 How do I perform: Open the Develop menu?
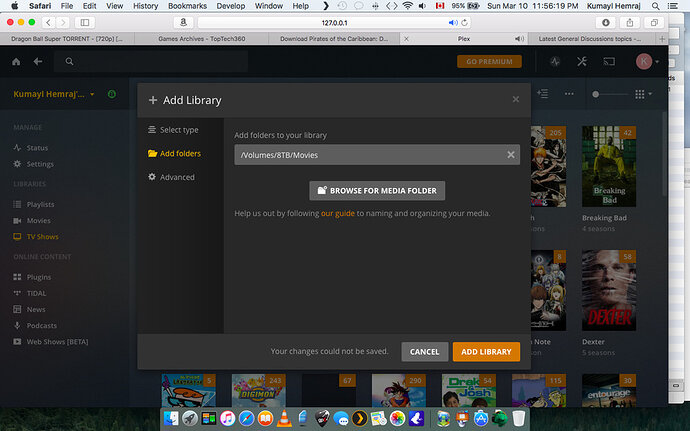[231, 6]
